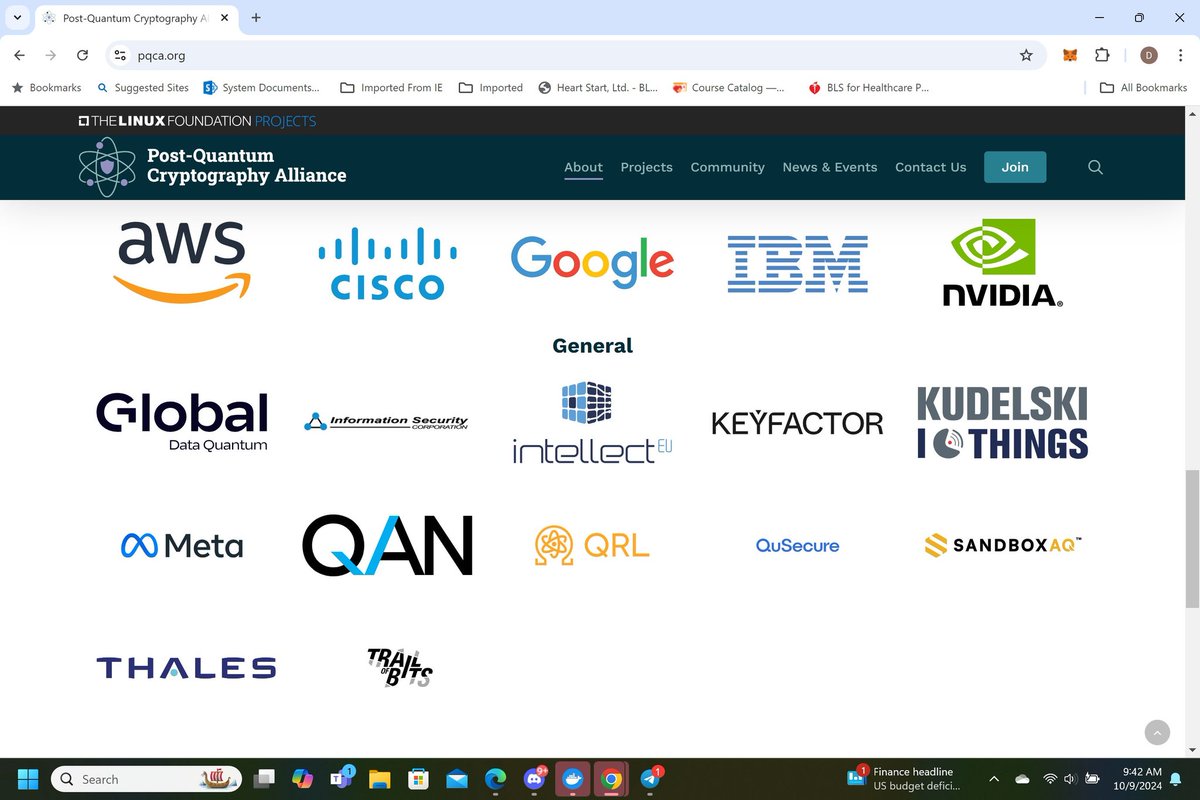Open the Projects menu
Viewport: 1200px width, 800px height.
(x=646, y=167)
